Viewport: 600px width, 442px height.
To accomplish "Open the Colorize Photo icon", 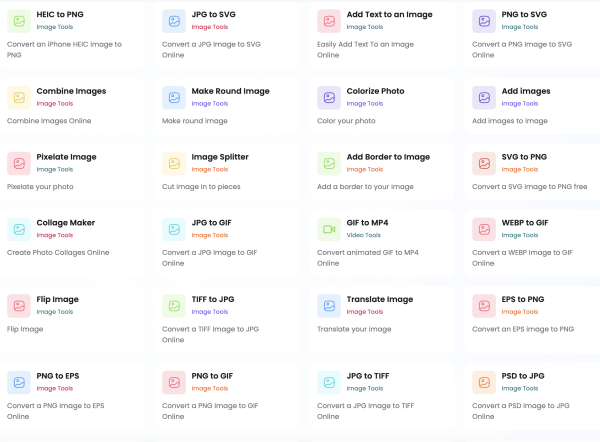I will coord(329,97).
